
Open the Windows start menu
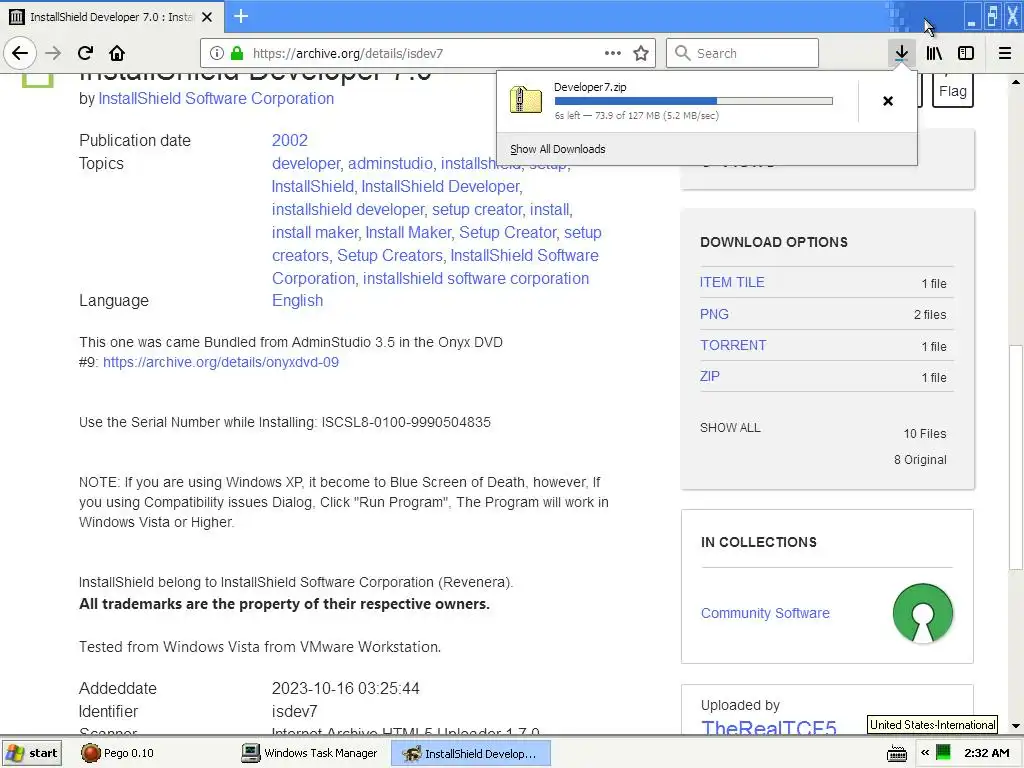click(32, 753)
